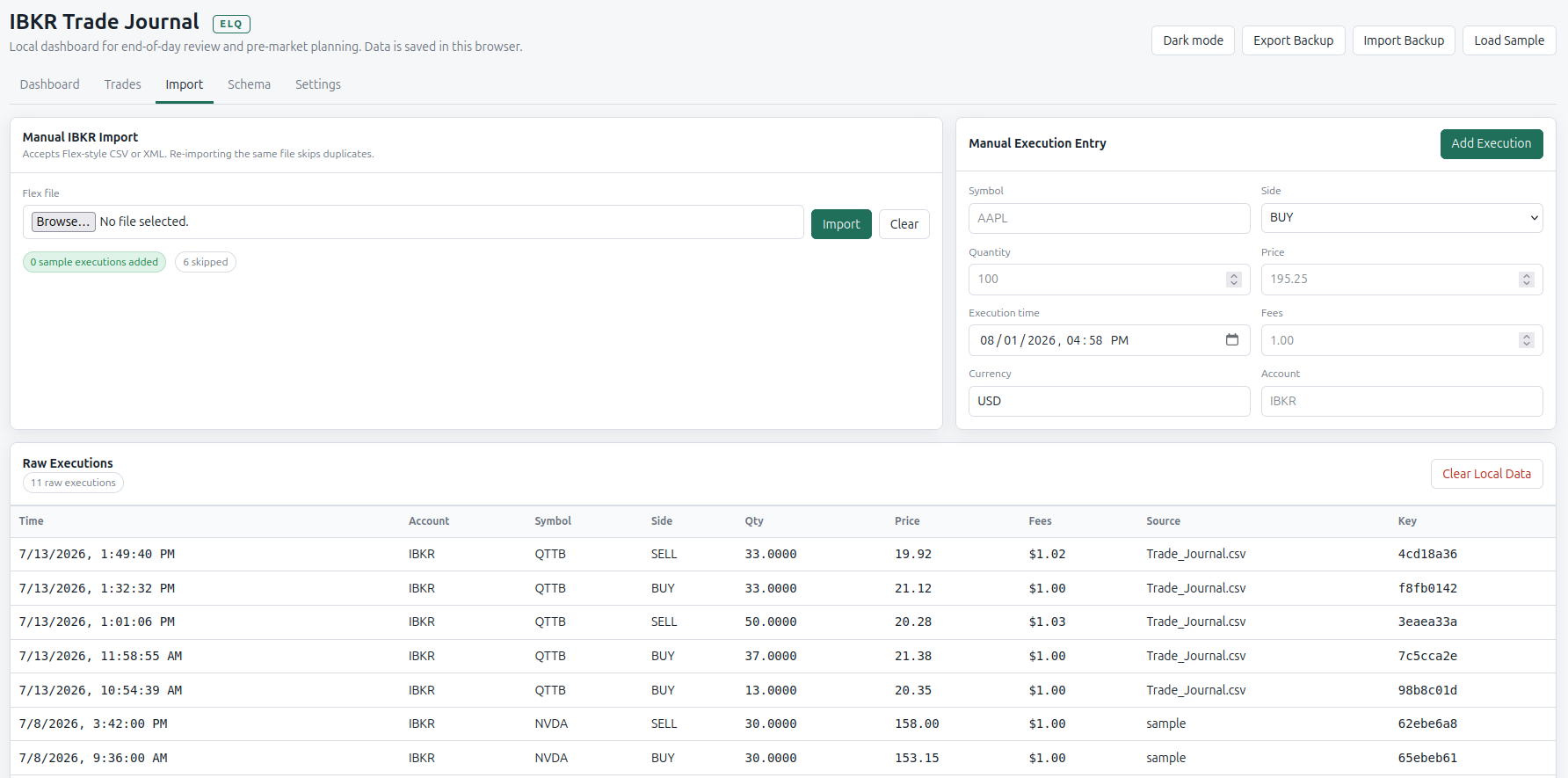Image resolution: width=1568 pixels, height=778 pixels.
Task: Click Load Sample button
Action: click(1509, 40)
